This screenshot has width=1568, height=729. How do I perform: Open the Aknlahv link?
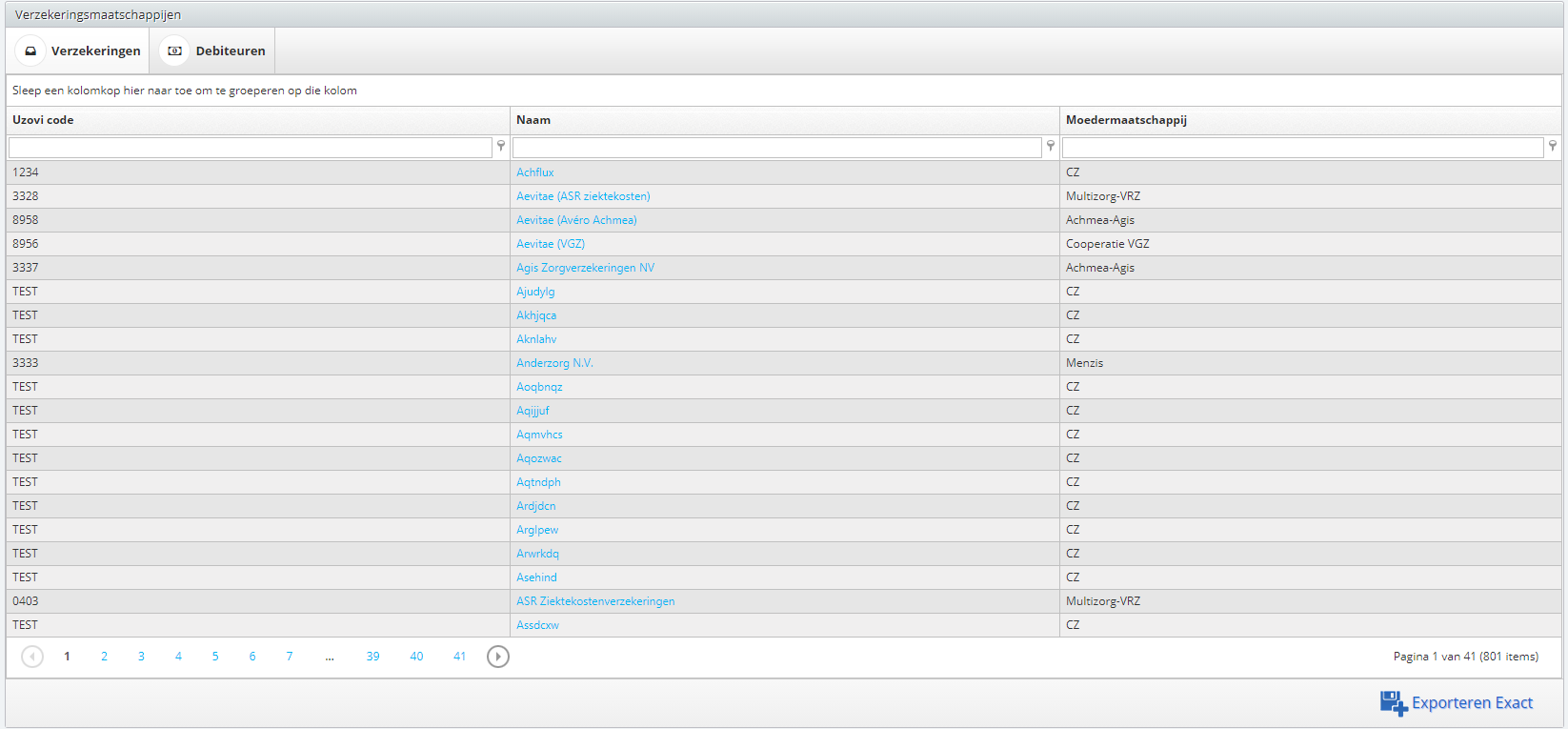click(536, 339)
